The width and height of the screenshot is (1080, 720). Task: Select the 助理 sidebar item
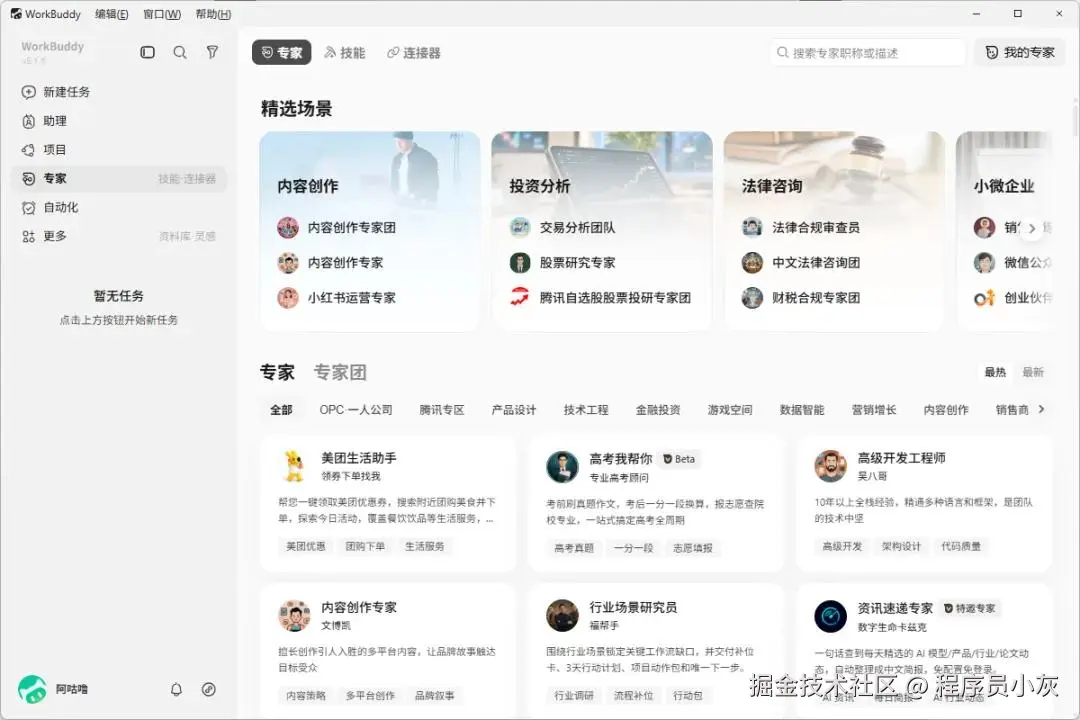pyautogui.click(x=118, y=121)
